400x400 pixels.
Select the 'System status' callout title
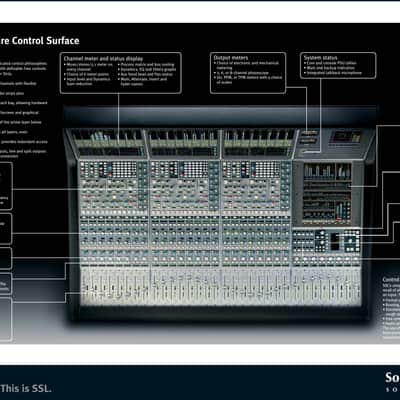(x=320, y=58)
